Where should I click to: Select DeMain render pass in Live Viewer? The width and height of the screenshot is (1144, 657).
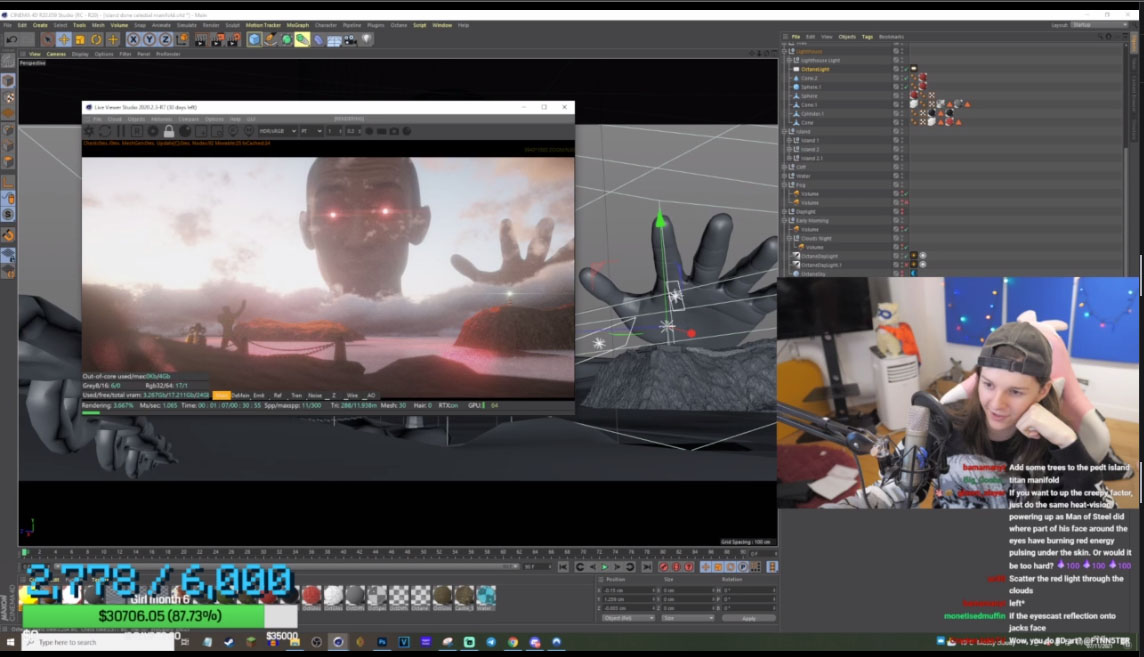tap(239, 395)
